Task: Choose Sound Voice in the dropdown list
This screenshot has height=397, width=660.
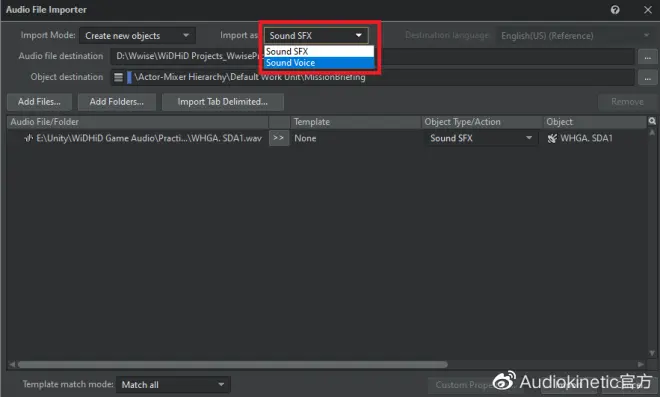Action: (x=319, y=63)
